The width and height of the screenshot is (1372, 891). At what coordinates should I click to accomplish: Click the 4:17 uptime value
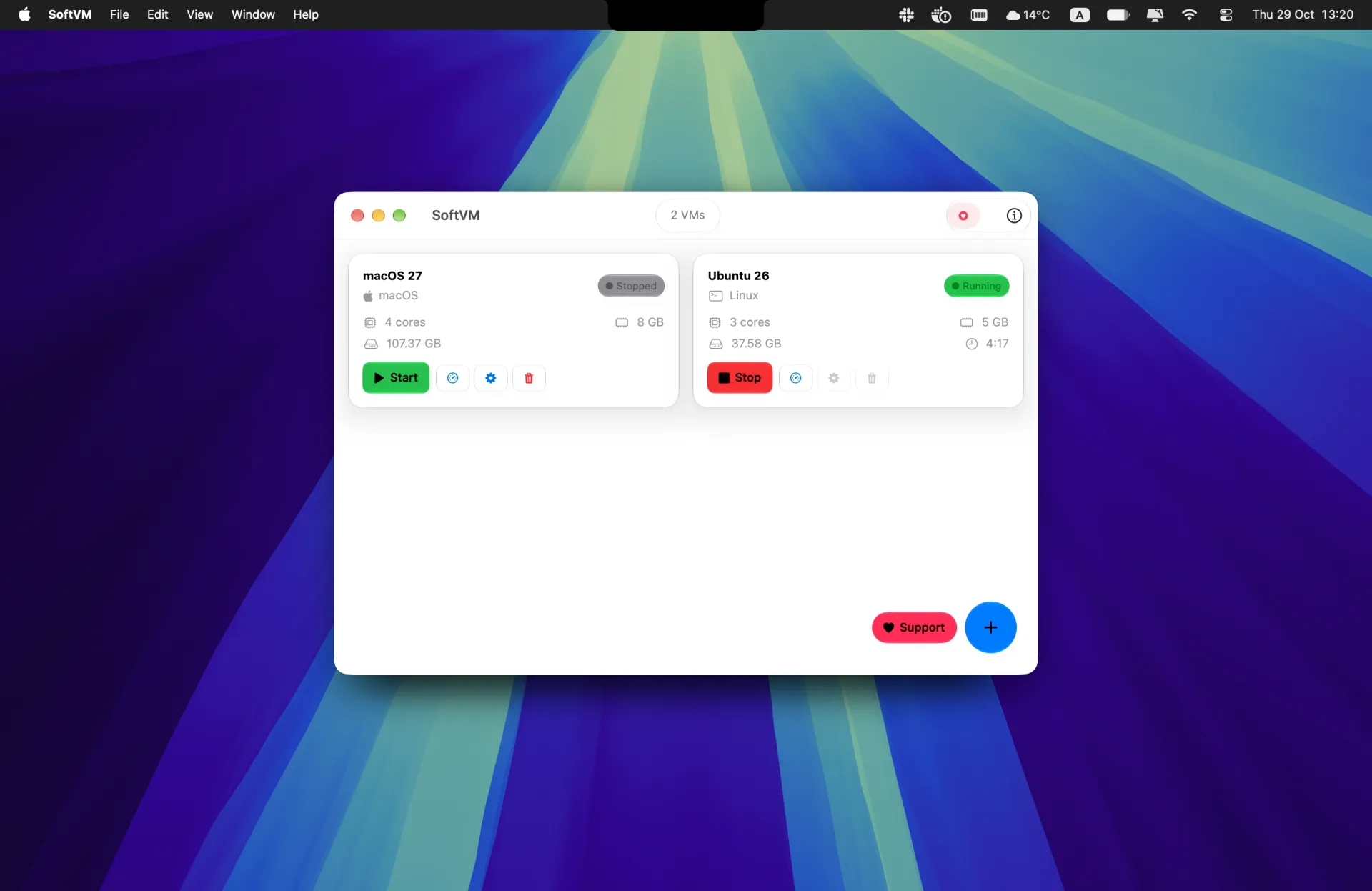(997, 344)
